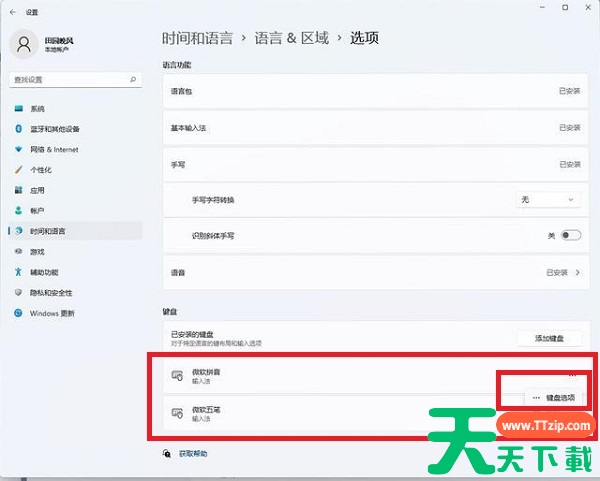This screenshot has width=600, height=481.
Task: Click the search magnifier icon
Action: (x=133, y=80)
